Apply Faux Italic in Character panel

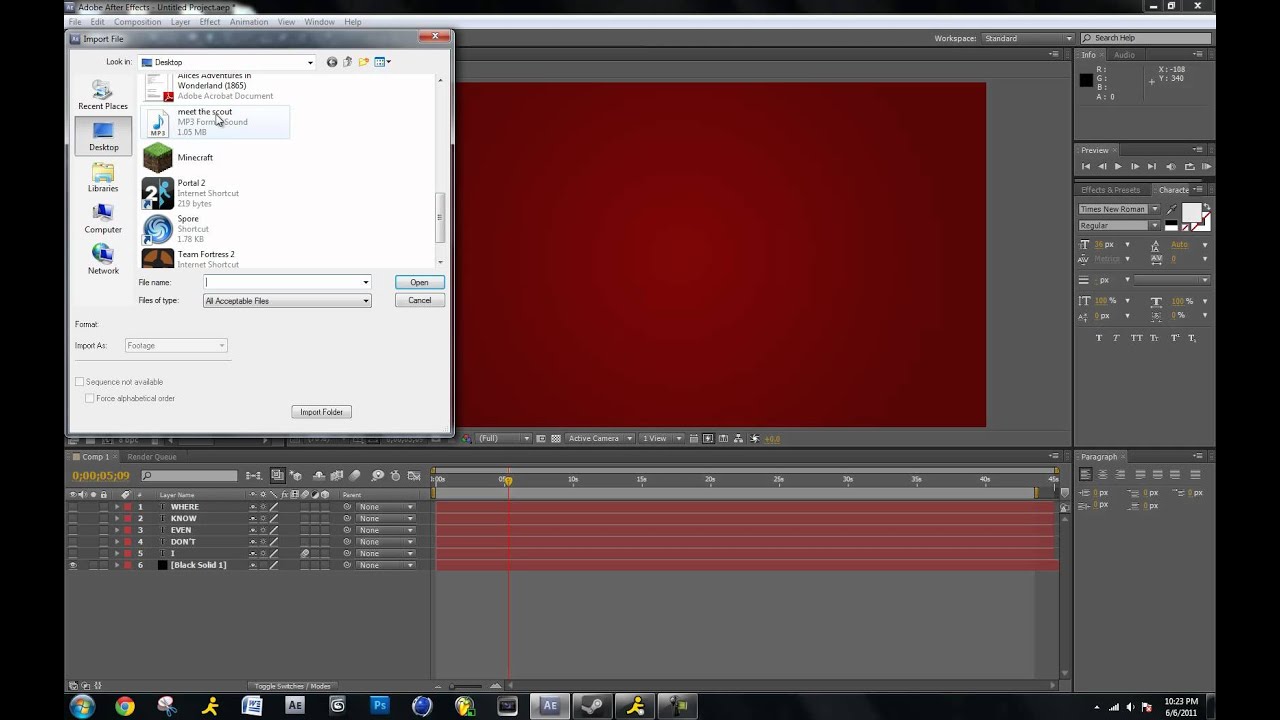tap(1117, 338)
